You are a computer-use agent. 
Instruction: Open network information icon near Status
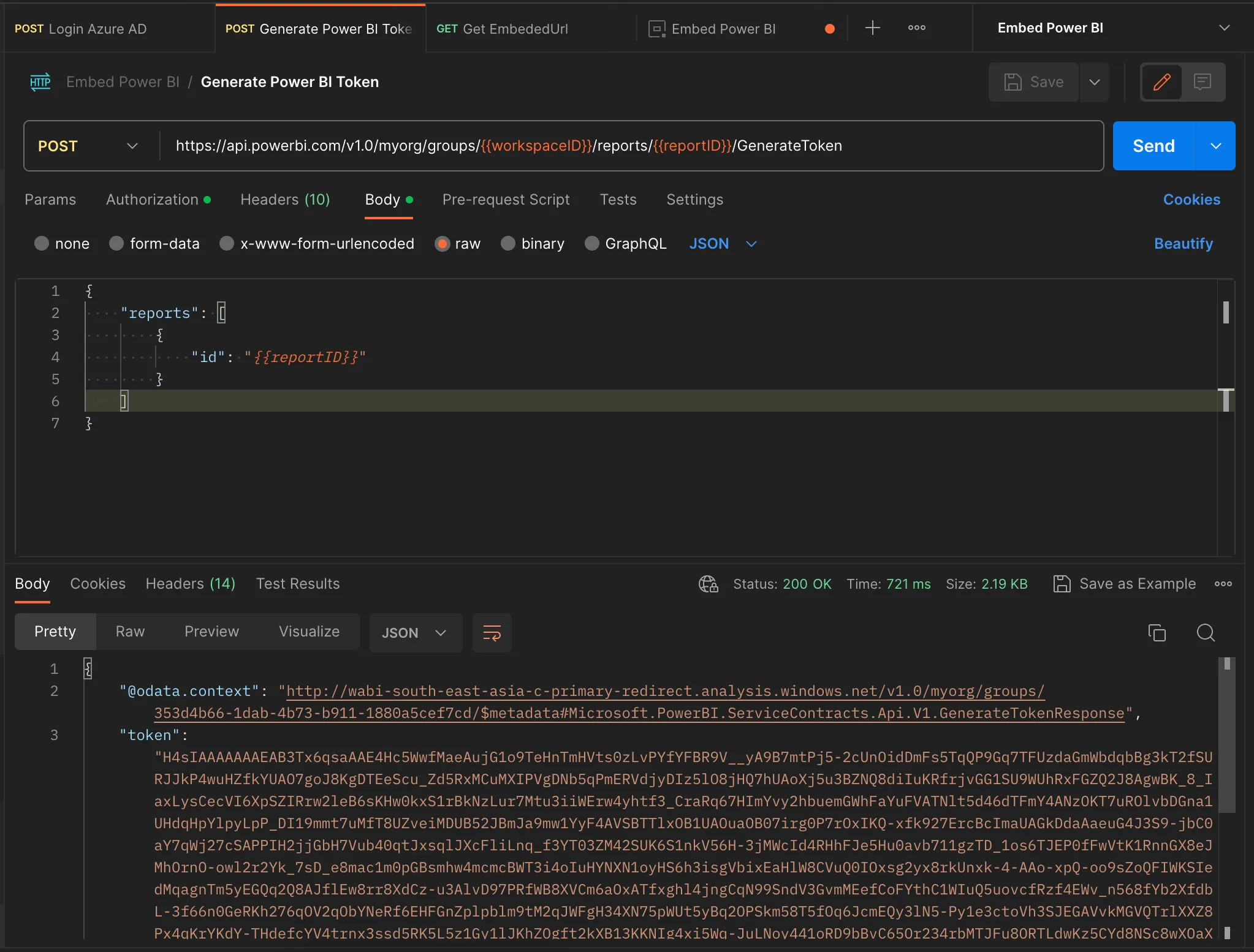[x=707, y=584]
